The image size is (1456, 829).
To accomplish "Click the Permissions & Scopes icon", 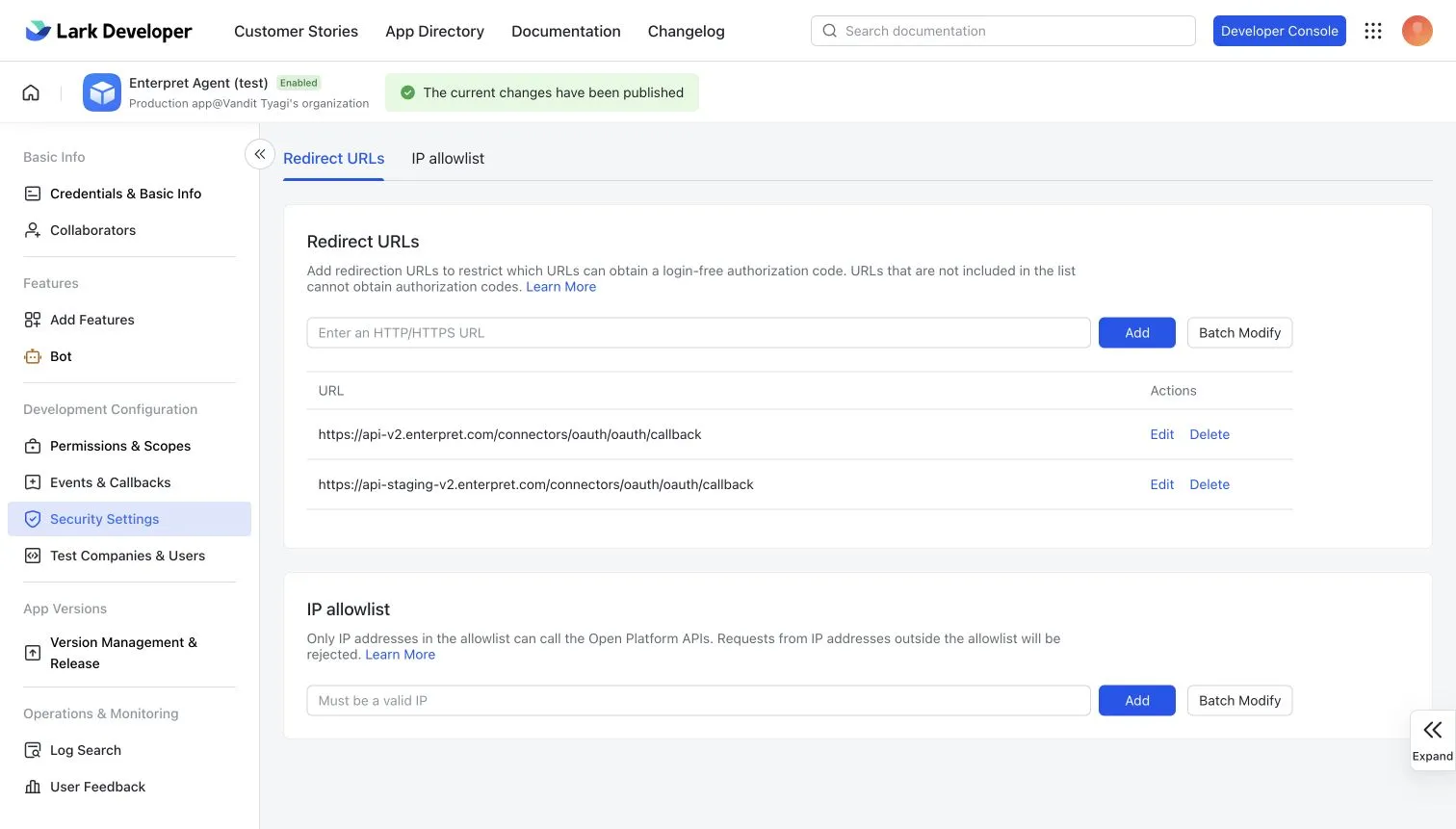I will (33, 446).
